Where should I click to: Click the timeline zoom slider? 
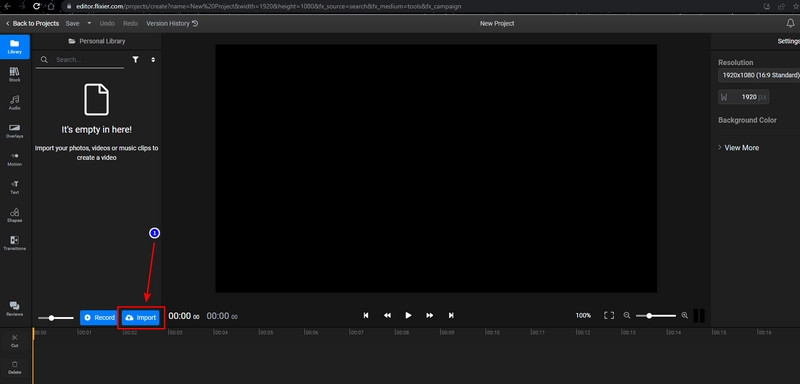656,316
